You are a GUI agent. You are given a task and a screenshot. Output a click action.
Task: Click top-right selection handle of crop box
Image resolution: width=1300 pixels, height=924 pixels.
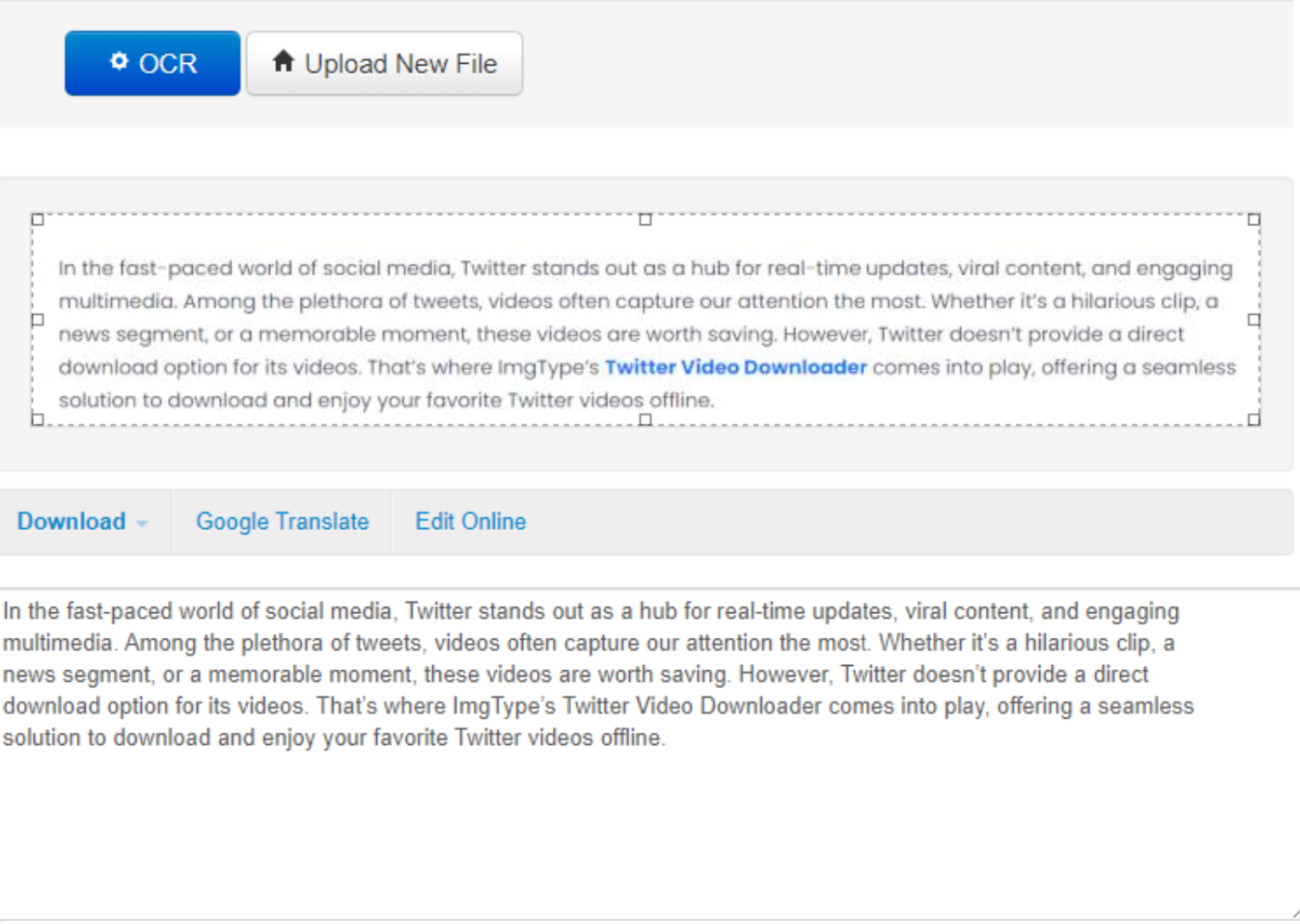click(x=1254, y=219)
